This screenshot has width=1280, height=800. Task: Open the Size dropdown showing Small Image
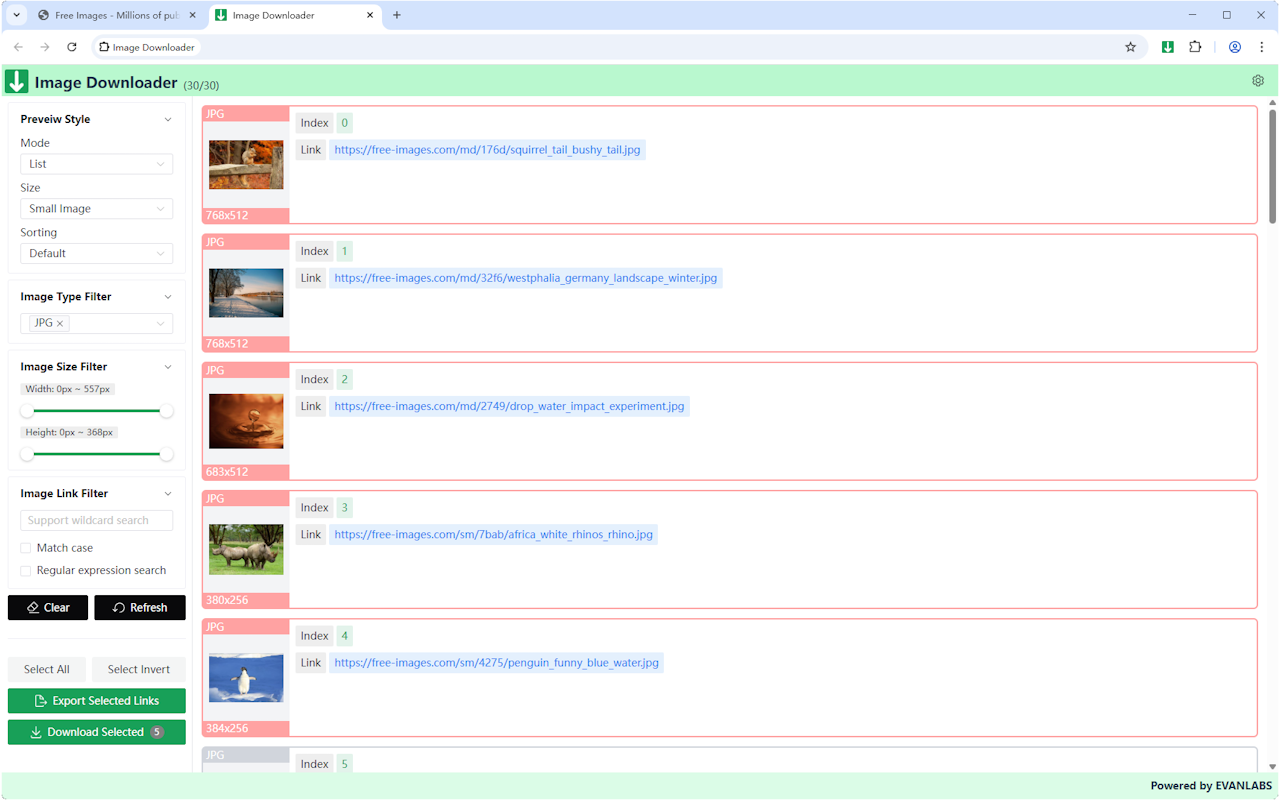pos(97,209)
